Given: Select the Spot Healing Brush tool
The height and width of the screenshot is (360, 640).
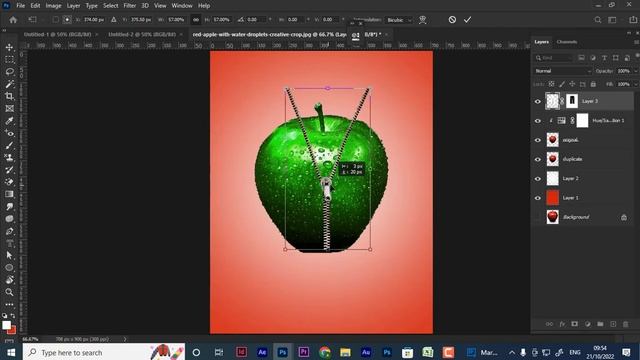Looking at the screenshot, I should [9, 133].
